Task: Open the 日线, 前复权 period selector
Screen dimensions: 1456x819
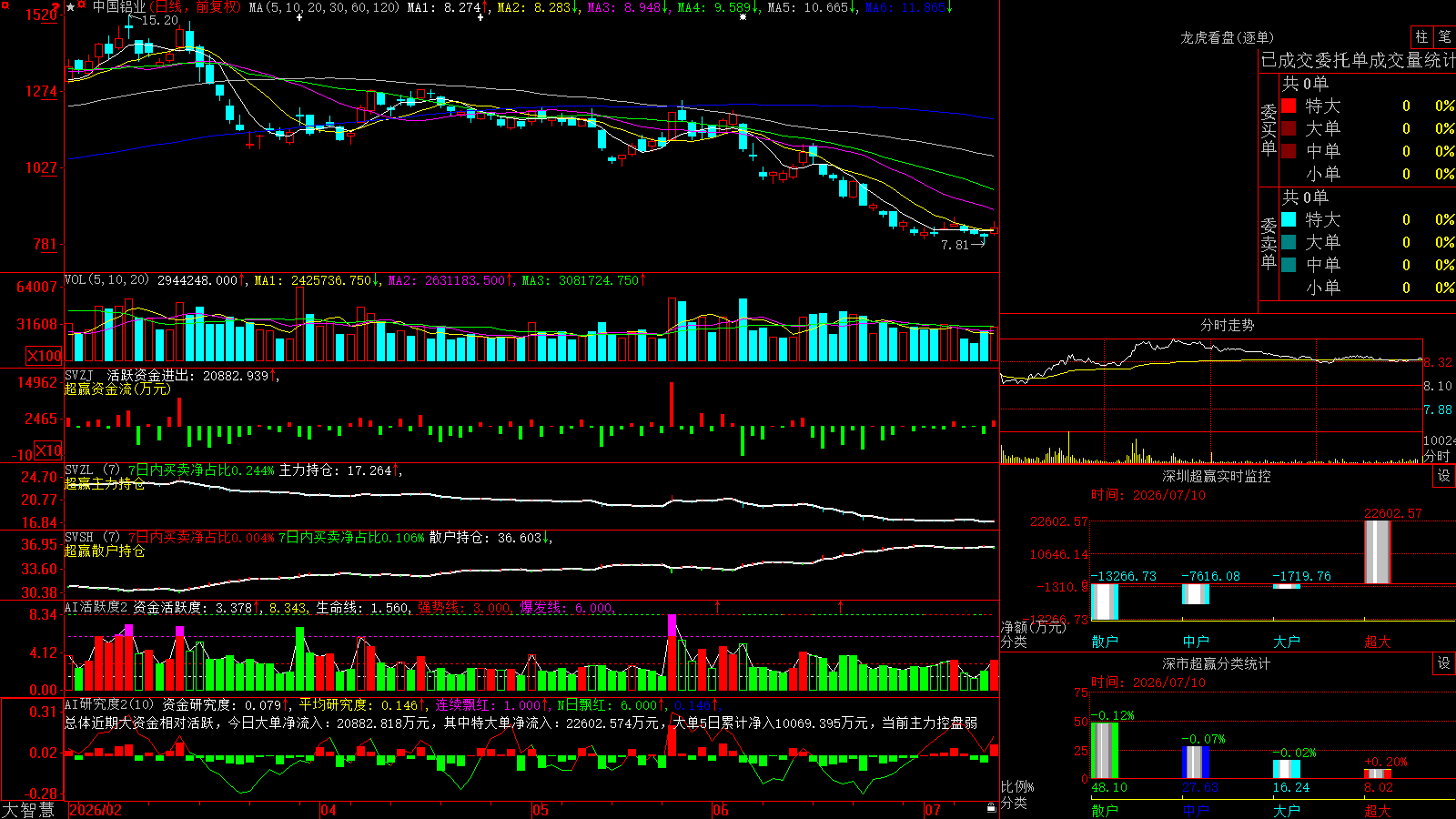Action: coord(195,7)
